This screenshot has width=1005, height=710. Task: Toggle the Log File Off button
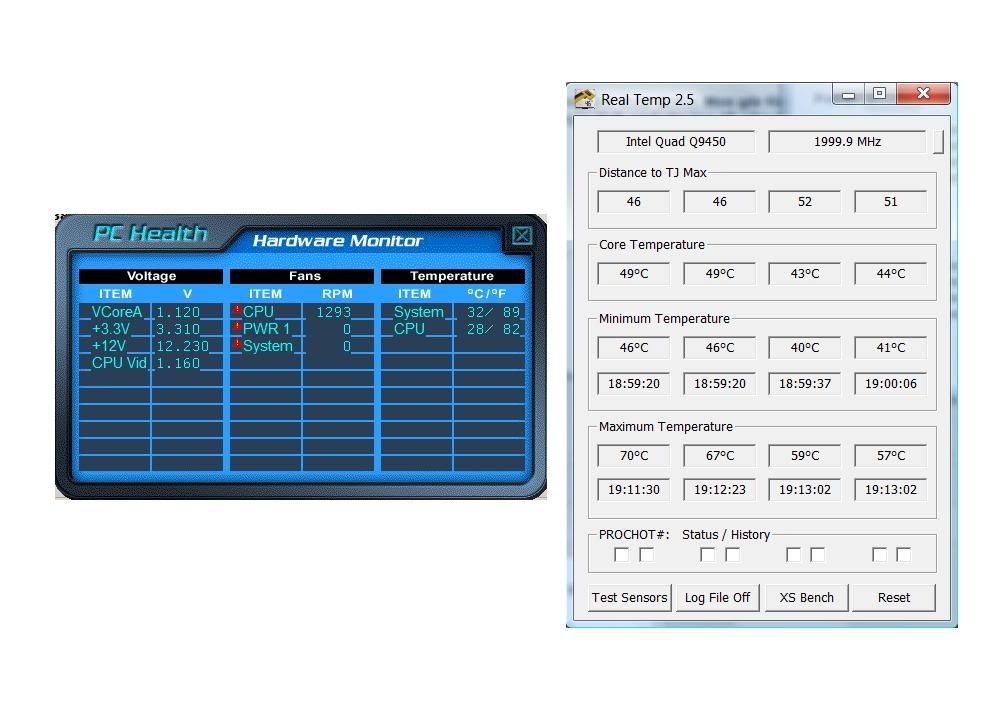717,597
